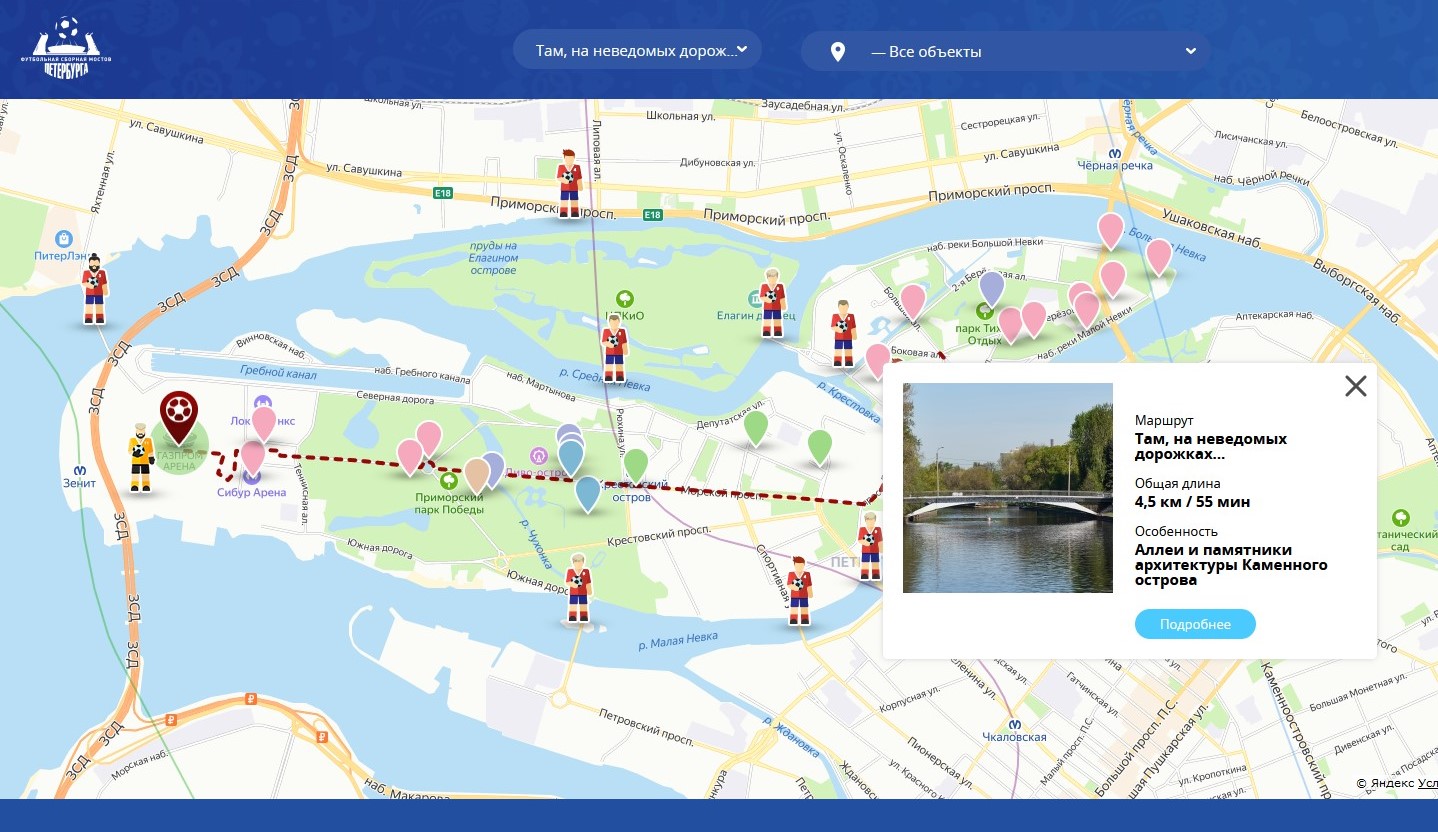
Task: Click the "Гребной канал" water label
Action: pyautogui.click(x=278, y=374)
